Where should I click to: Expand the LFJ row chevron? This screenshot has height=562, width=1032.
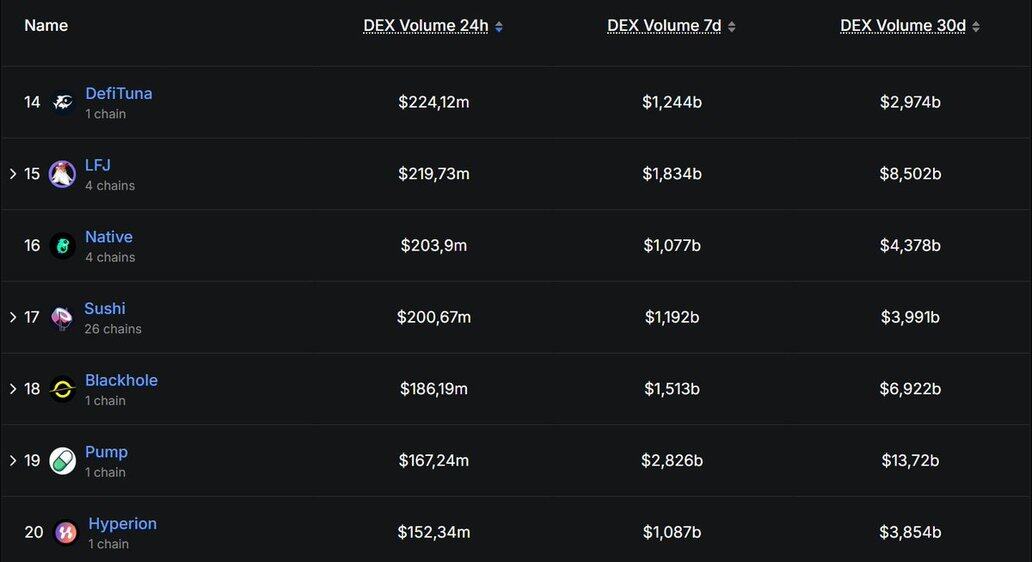[13, 174]
